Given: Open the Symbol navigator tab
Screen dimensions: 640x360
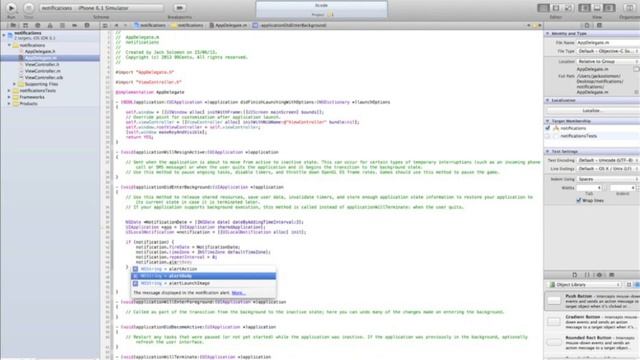Looking at the screenshot, I should tap(25, 25).
